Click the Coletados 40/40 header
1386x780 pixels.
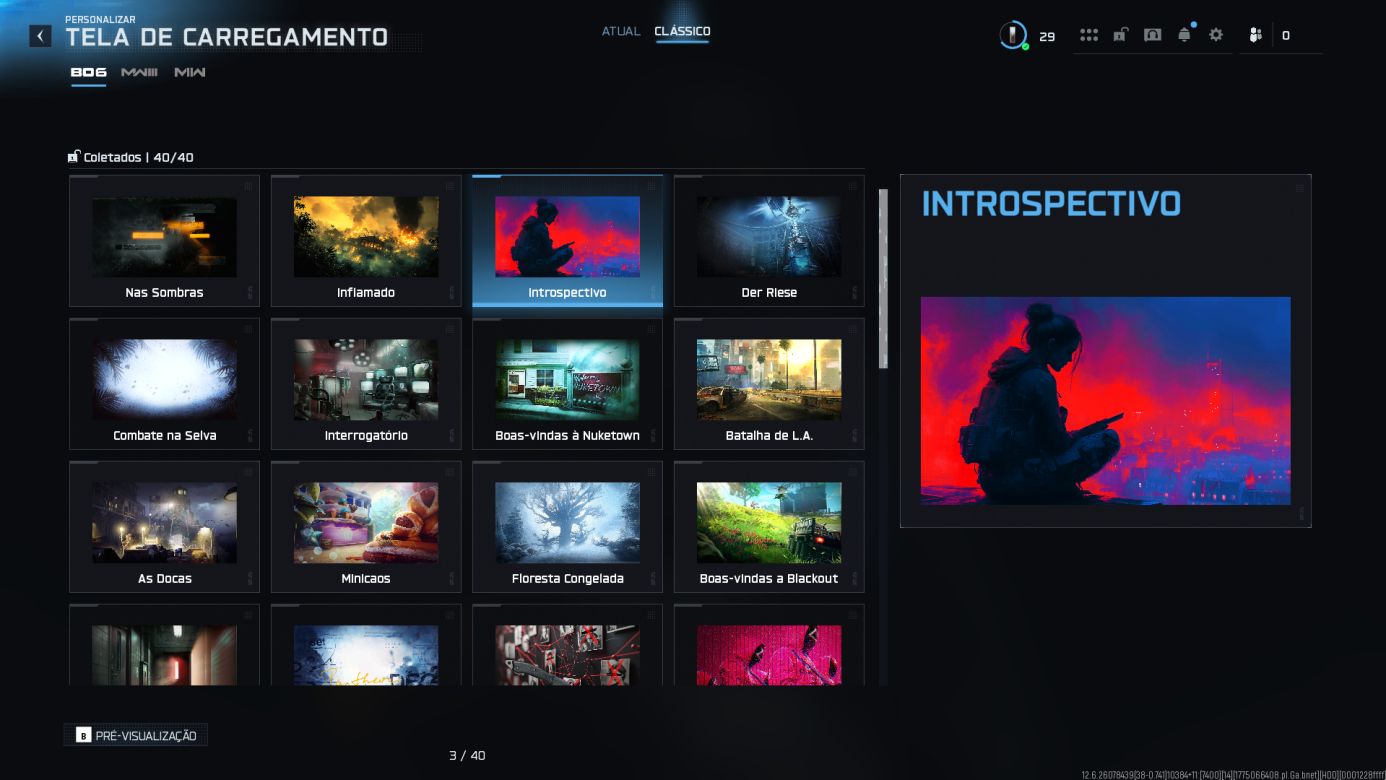click(x=131, y=157)
